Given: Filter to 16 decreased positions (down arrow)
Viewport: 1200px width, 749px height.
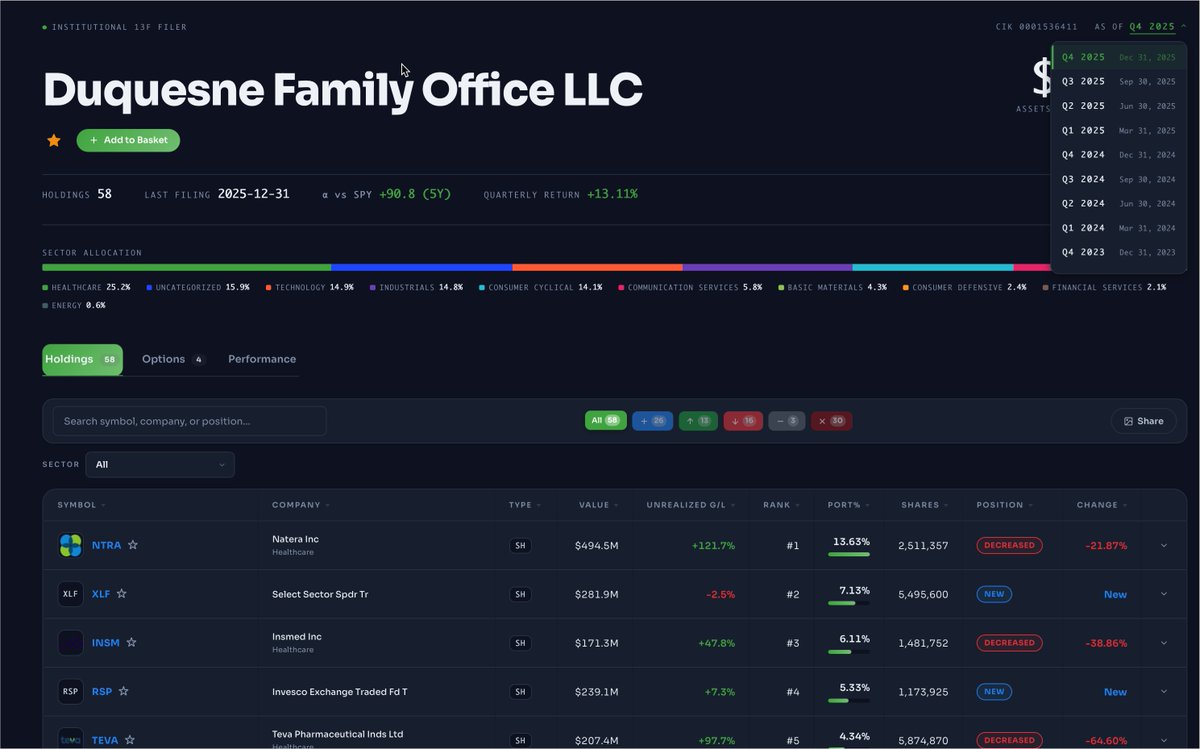Looking at the screenshot, I should click(x=743, y=421).
